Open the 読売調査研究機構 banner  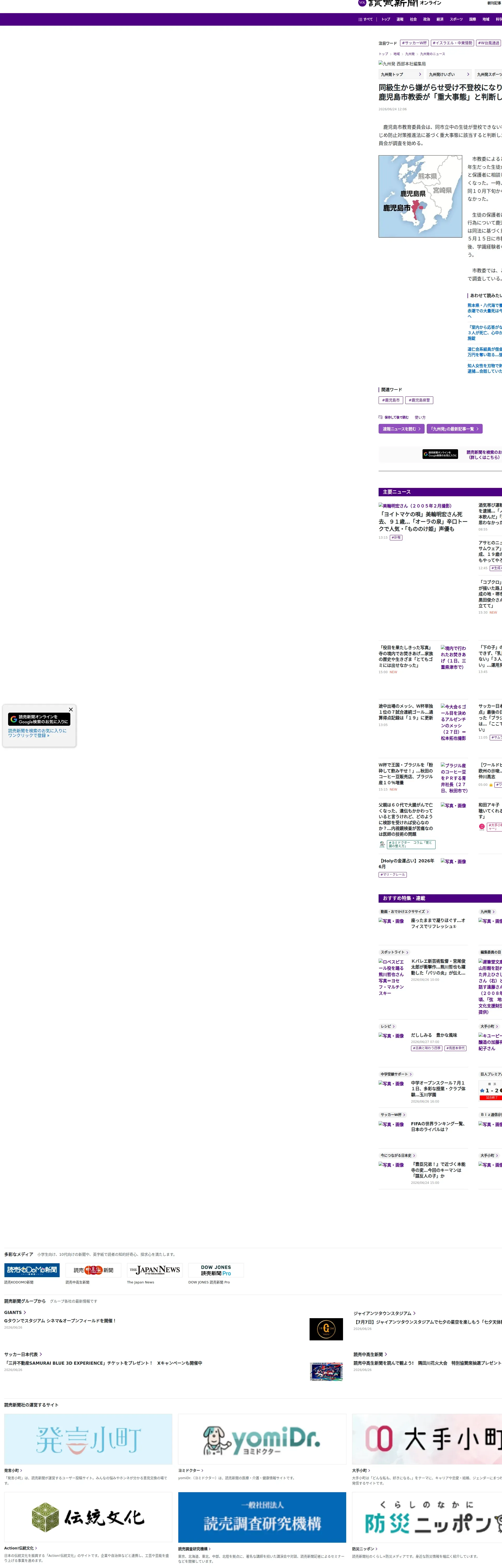[262, 1517]
